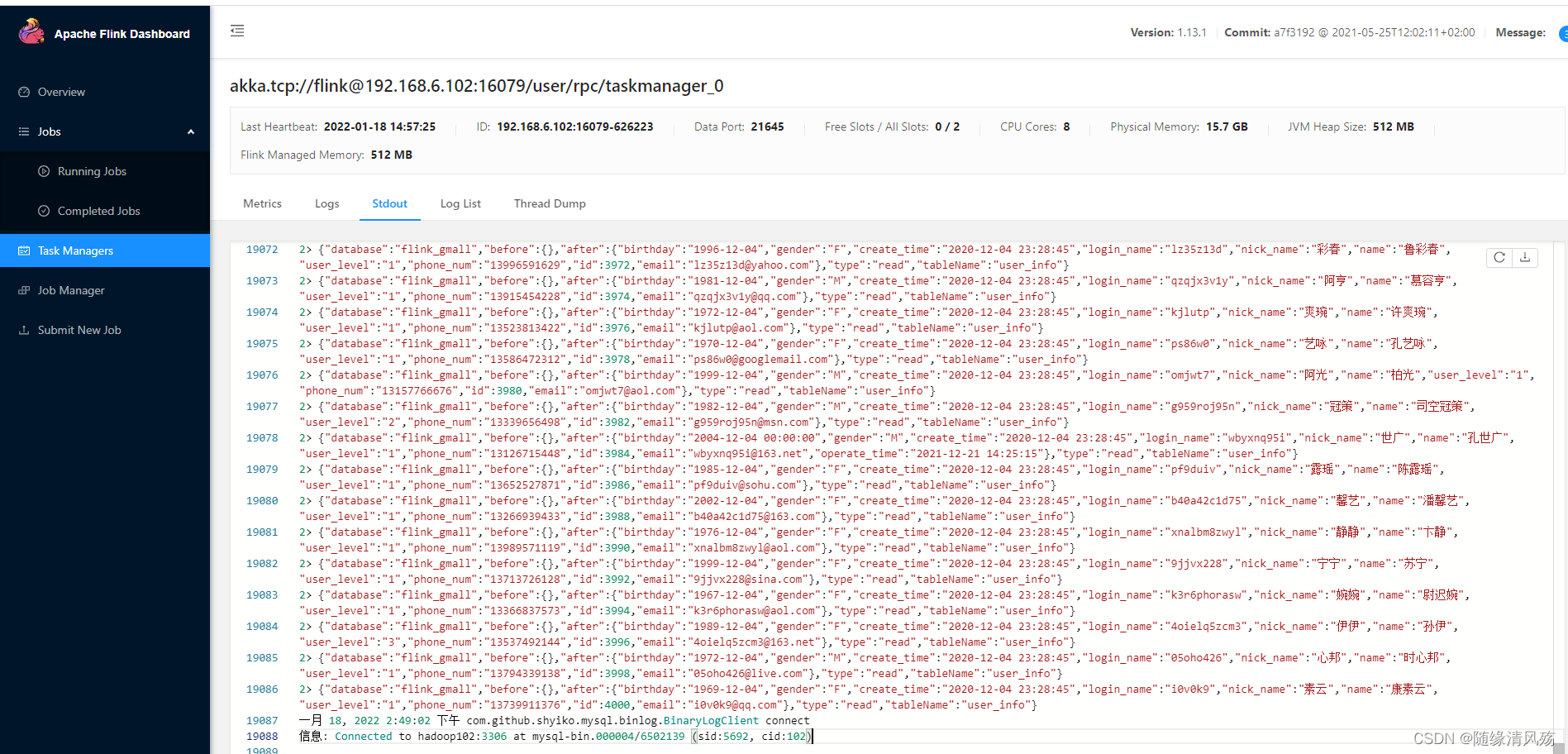Click the Overview dashboard icon

click(24, 92)
